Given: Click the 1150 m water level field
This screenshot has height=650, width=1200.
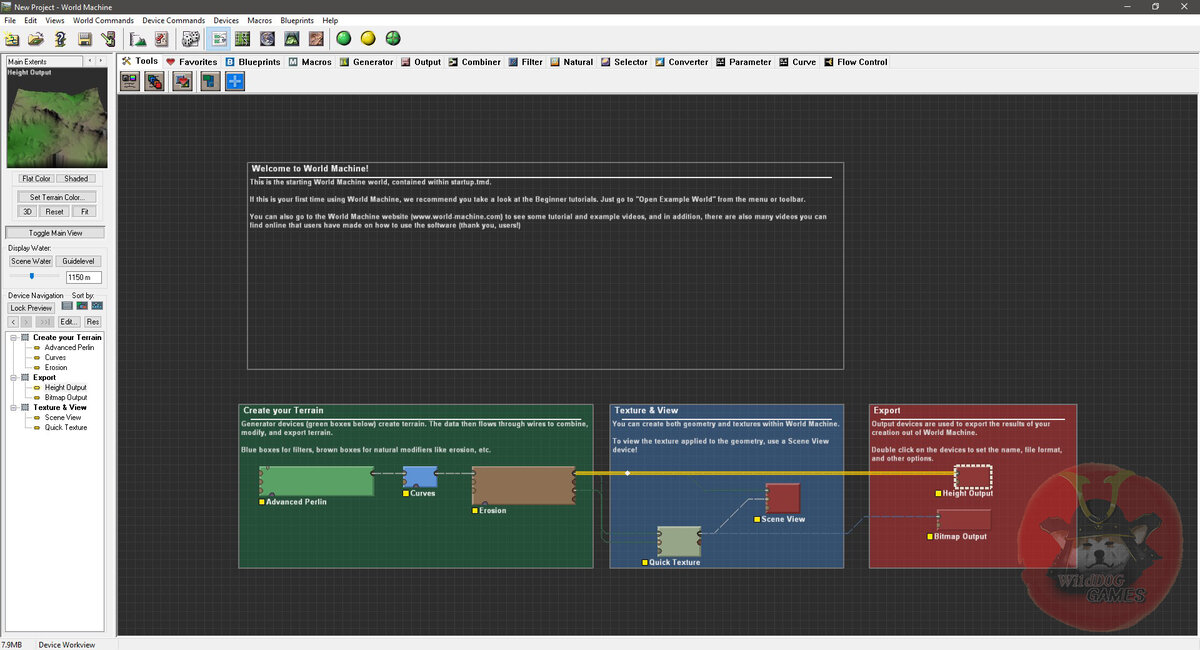Looking at the screenshot, I should [83, 277].
